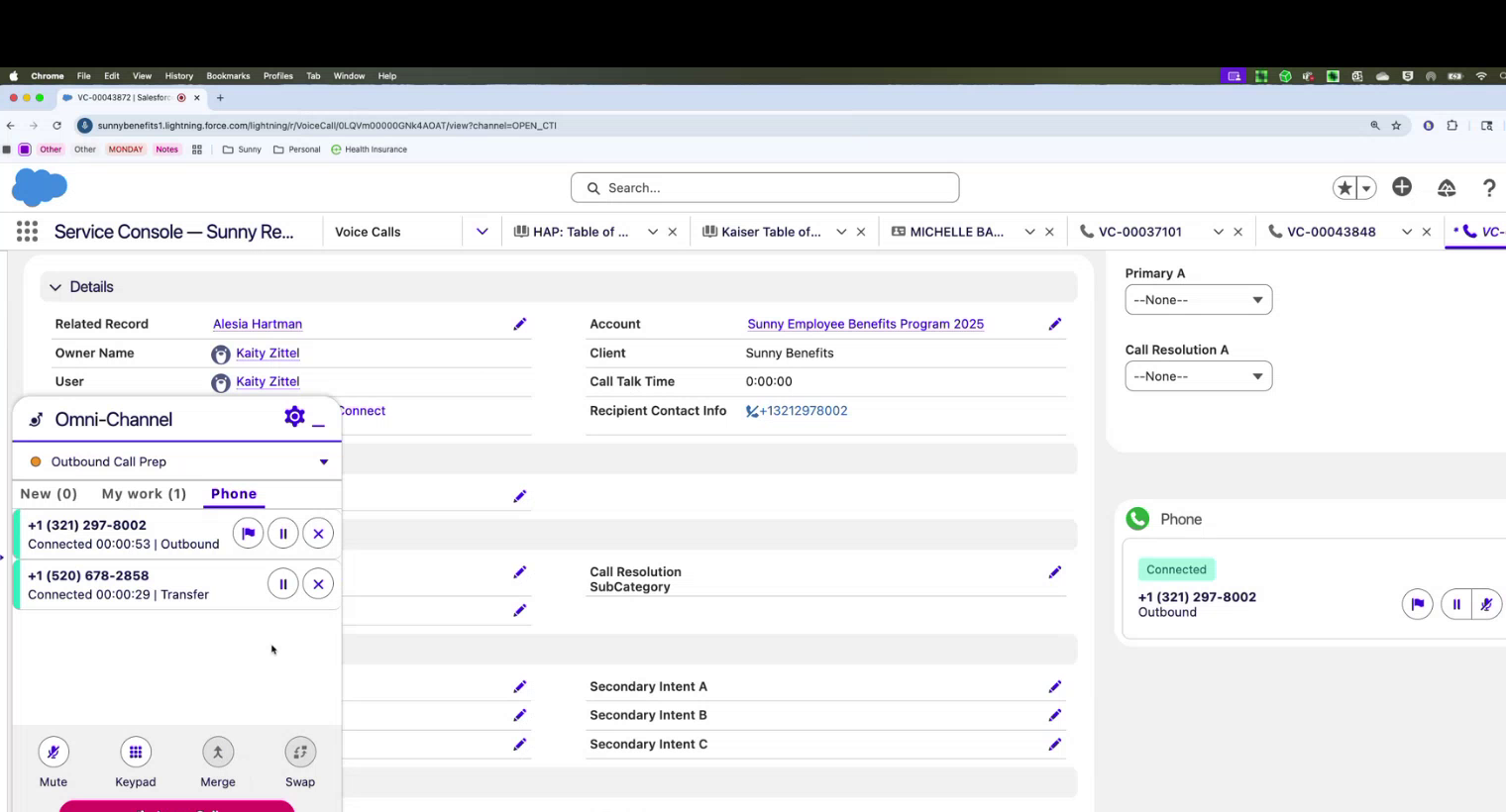Screen dimensions: 1506x812
Task: Open the Primary A dropdown
Action: 1198,300
